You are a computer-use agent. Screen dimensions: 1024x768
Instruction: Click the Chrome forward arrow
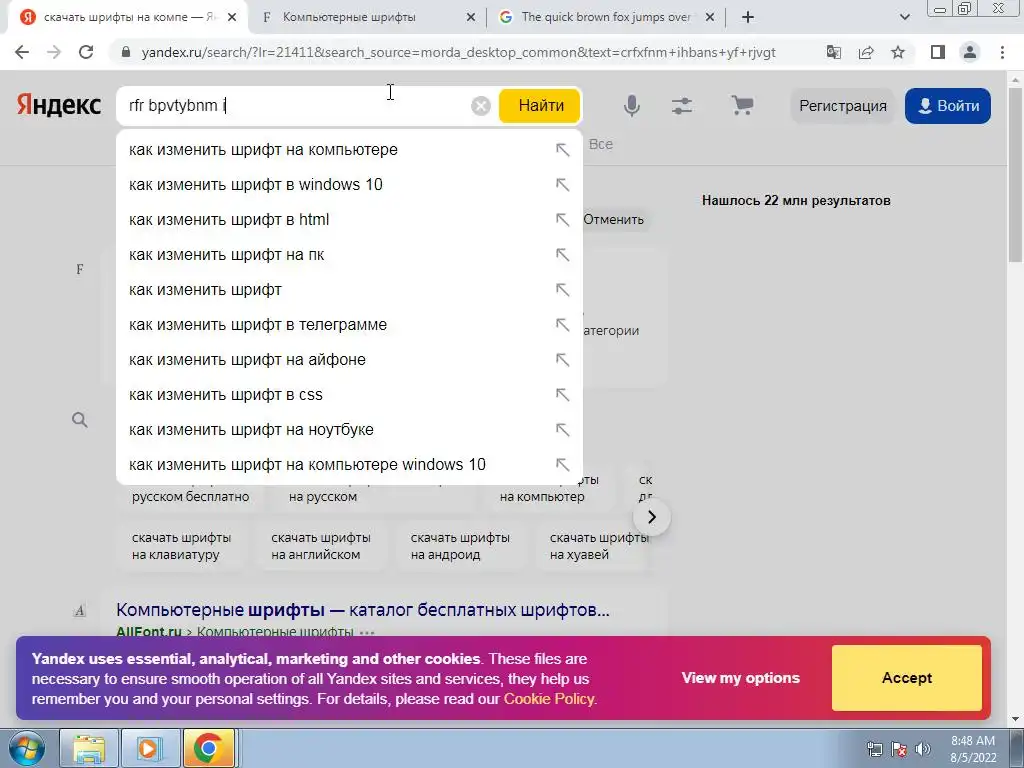[54, 52]
